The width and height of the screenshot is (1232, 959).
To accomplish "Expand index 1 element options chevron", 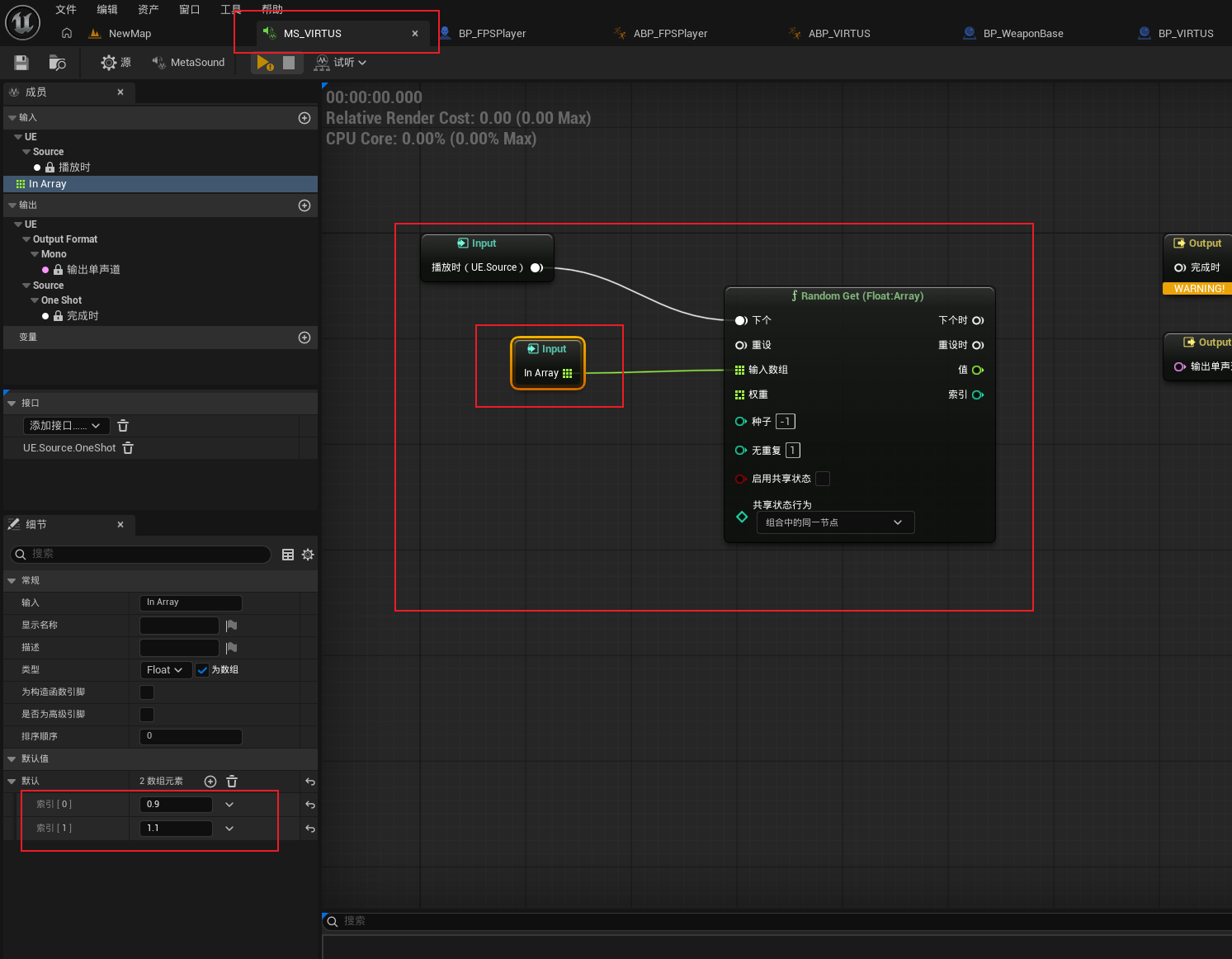I will click(229, 829).
